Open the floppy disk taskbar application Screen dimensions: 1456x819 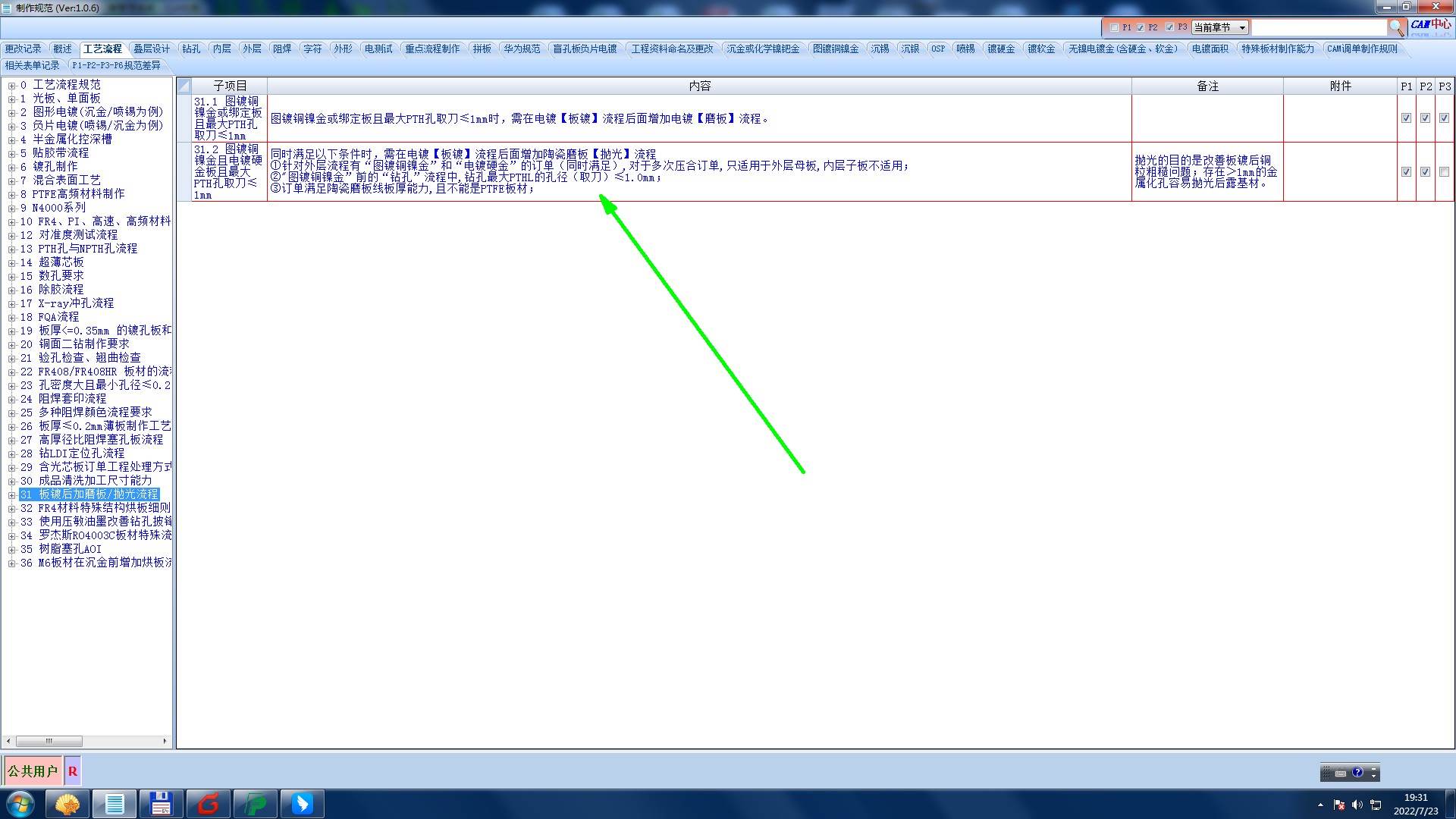click(161, 804)
